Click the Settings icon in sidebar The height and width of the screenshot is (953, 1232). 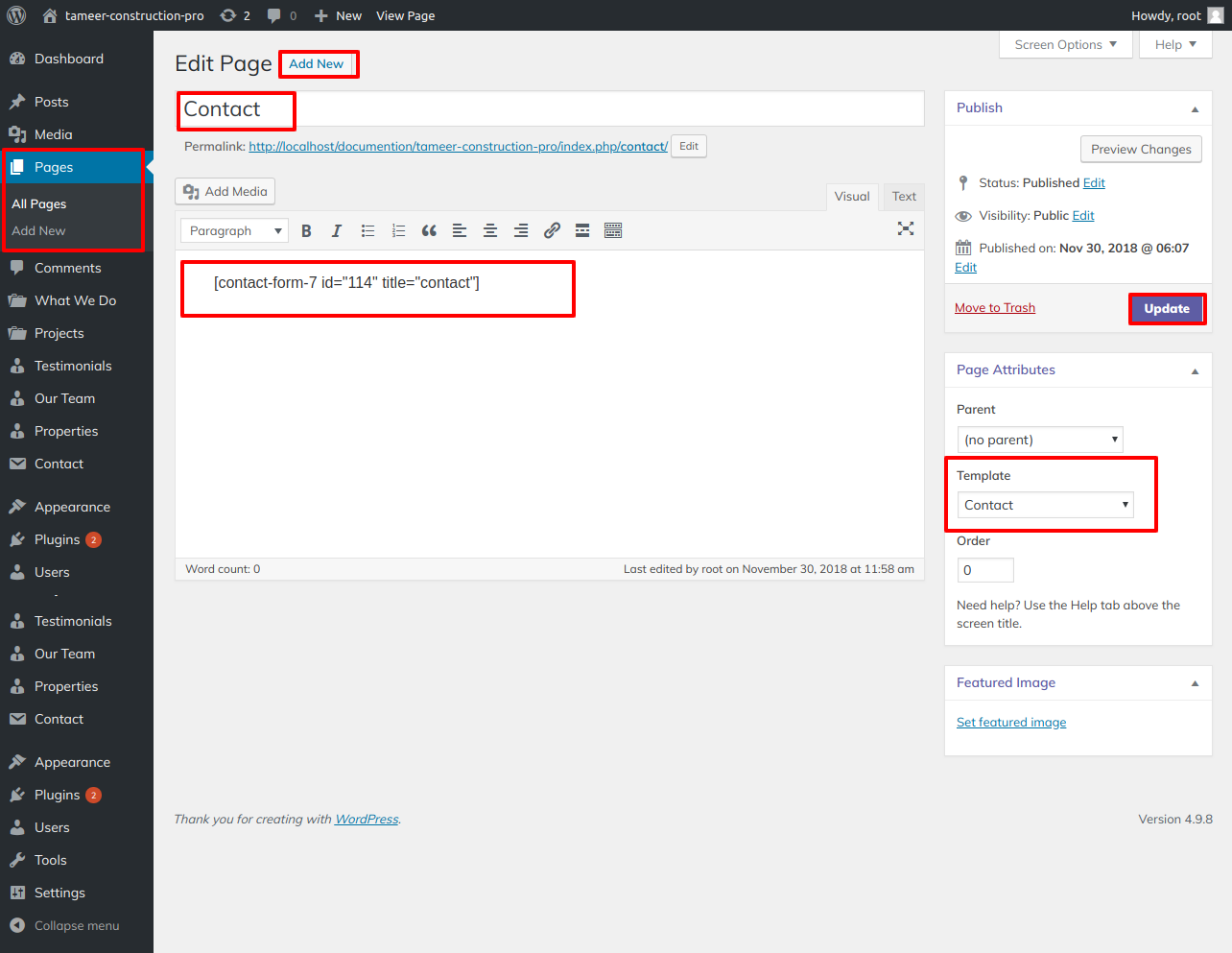point(17,893)
